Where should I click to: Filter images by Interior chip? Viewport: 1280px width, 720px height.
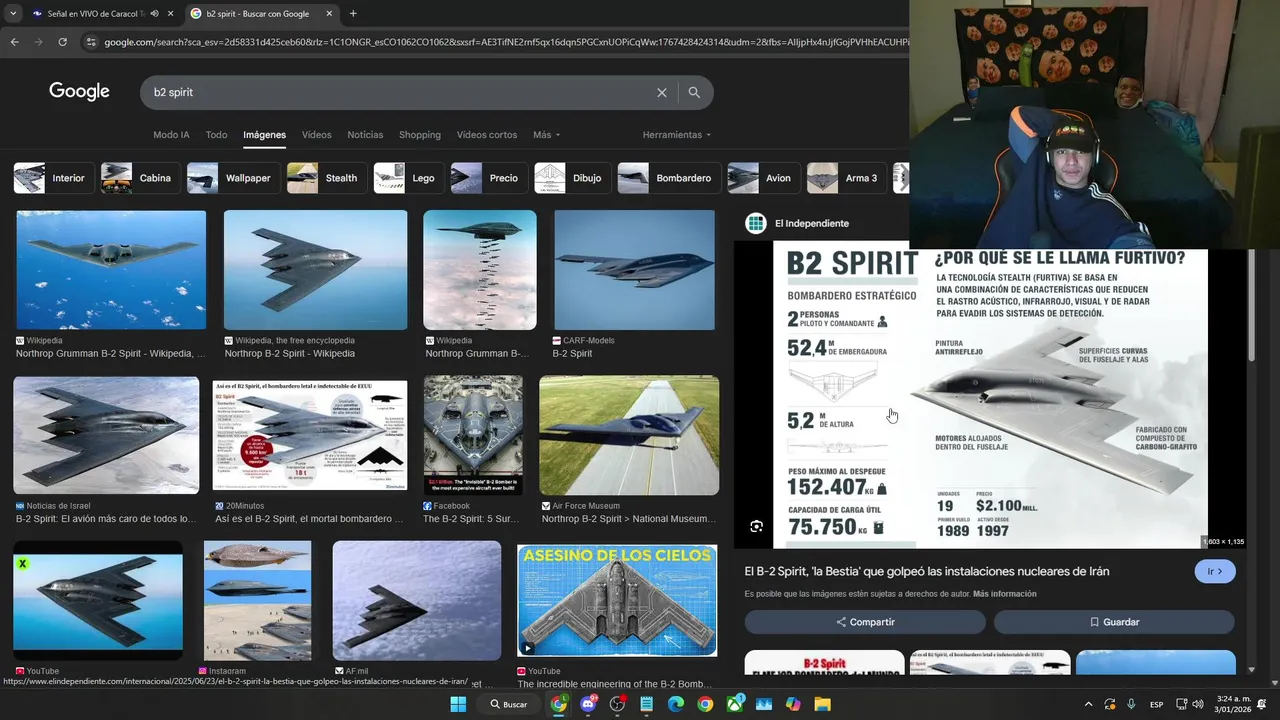(x=54, y=178)
